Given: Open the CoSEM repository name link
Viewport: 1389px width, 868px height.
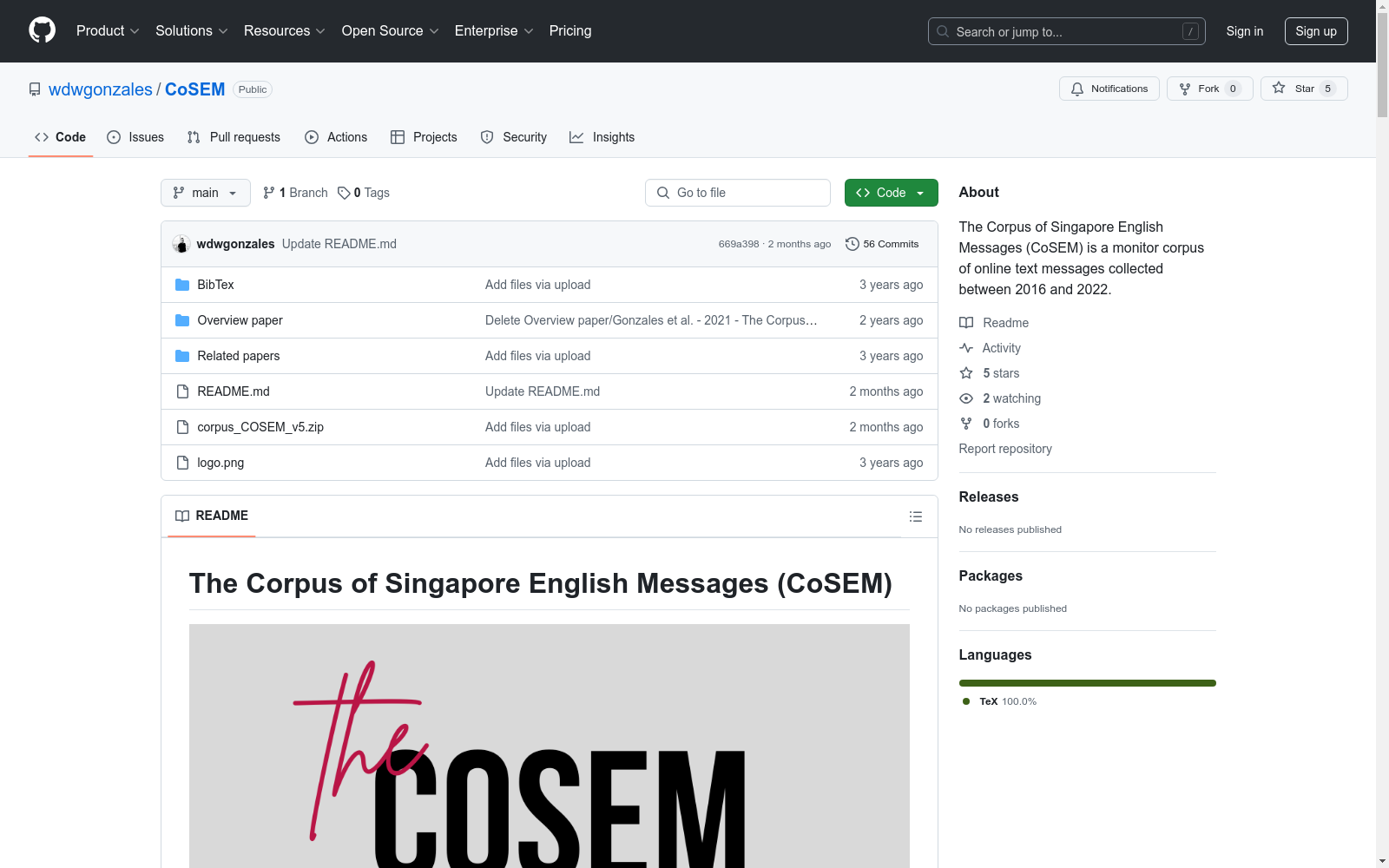Looking at the screenshot, I should (194, 89).
